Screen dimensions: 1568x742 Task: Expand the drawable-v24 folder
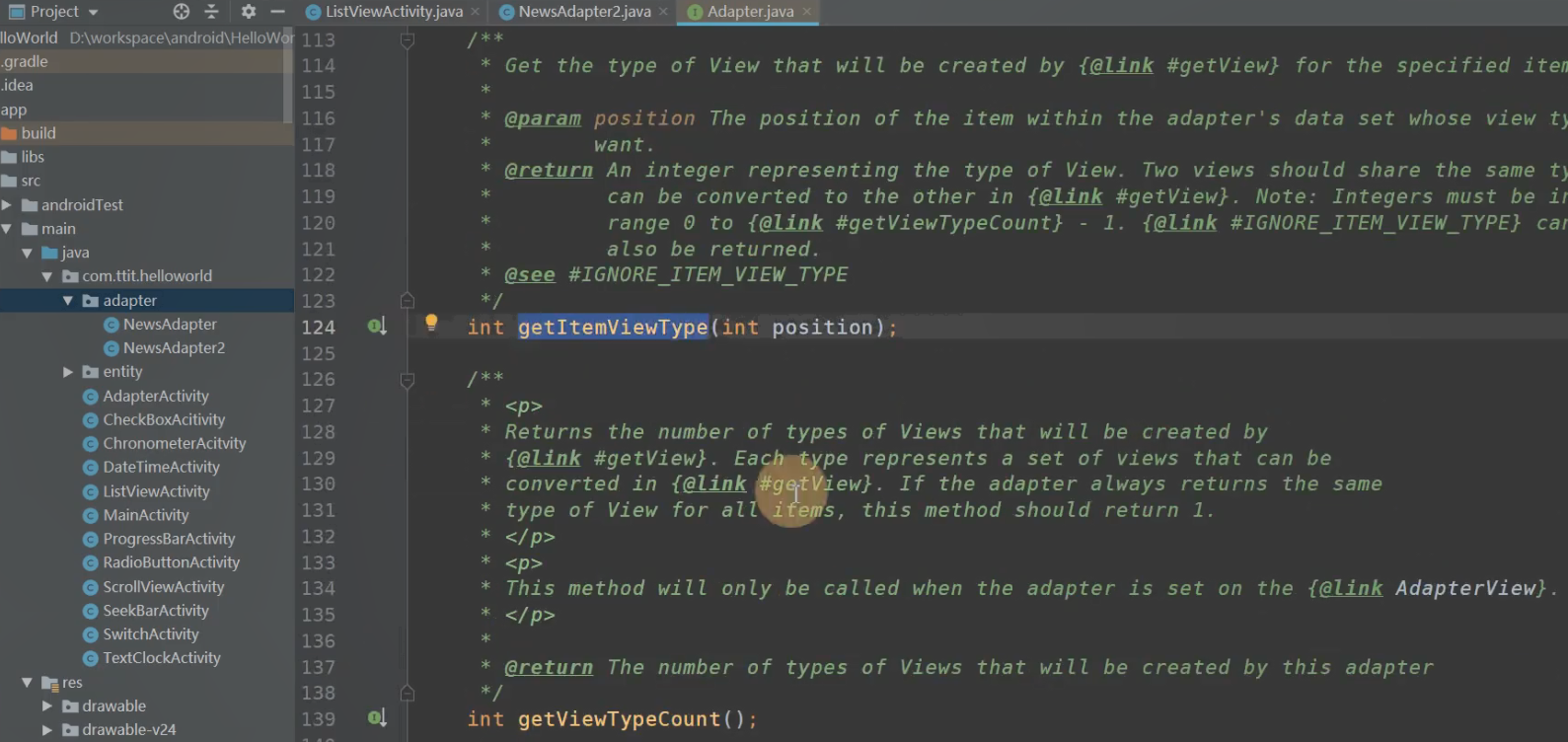click(47, 730)
